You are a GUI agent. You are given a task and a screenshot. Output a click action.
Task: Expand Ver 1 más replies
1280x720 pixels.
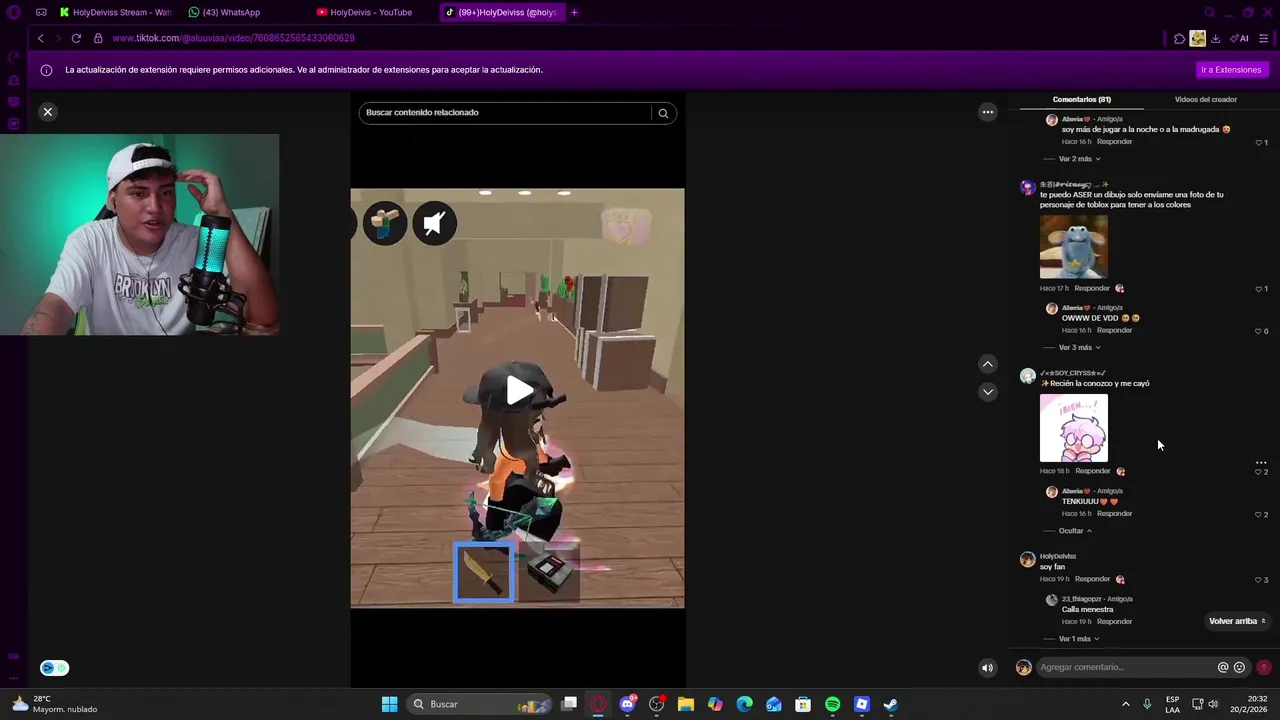[1079, 639]
